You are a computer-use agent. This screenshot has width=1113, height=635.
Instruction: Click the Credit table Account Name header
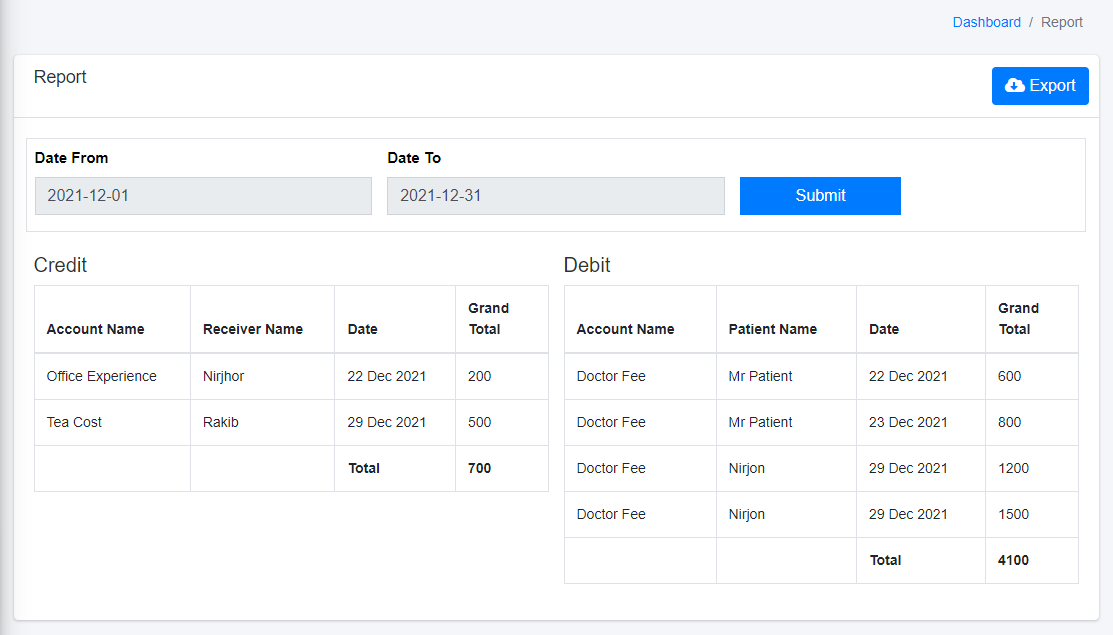tap(95, 329)
